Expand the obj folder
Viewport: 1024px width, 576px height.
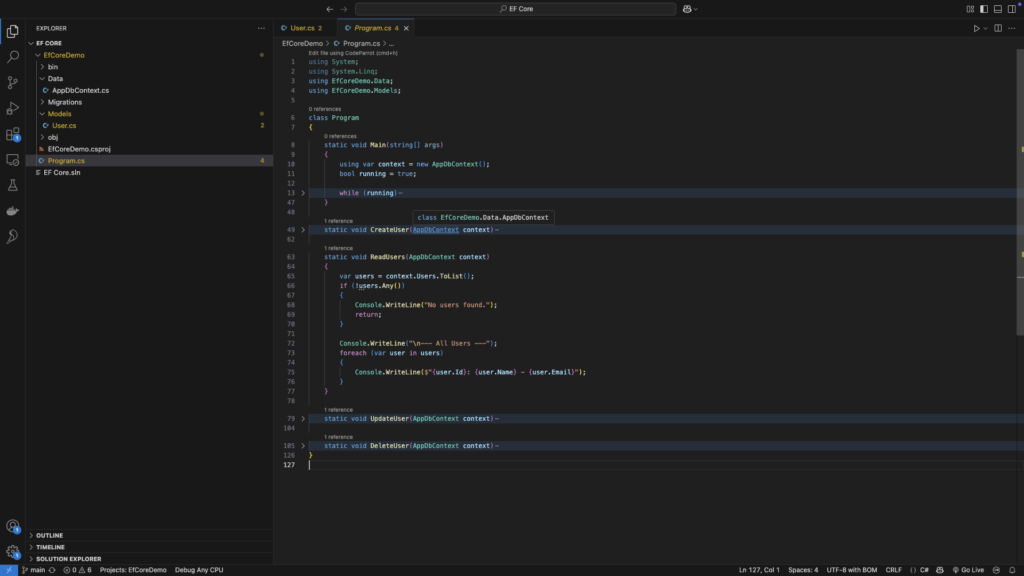tap(42, 137)
